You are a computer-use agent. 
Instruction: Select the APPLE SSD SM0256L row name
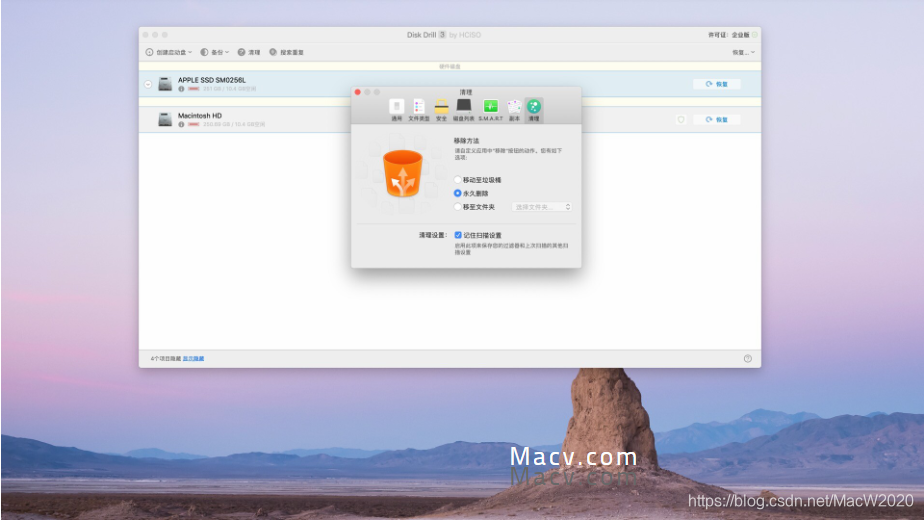pyautogui.click(x=212, y=80)
